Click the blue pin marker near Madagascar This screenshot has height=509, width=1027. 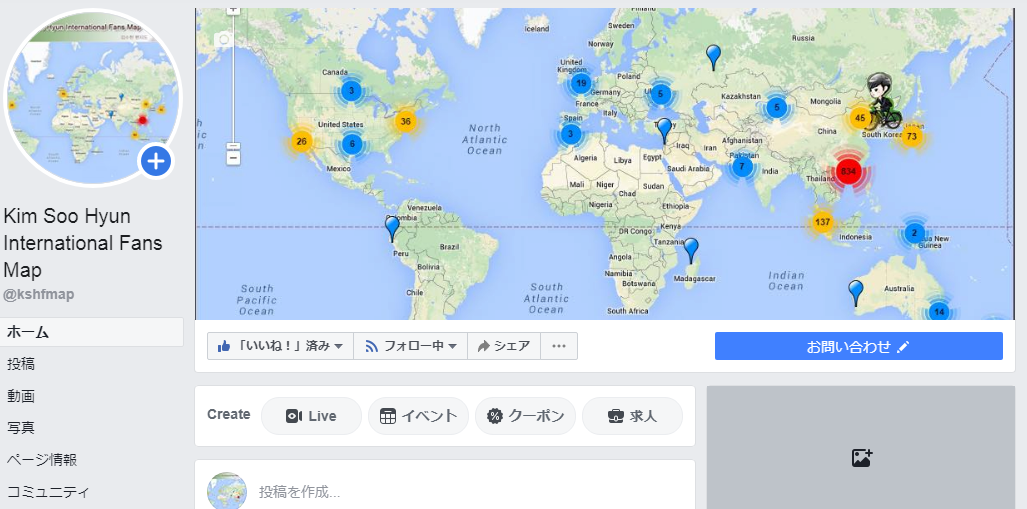click(x=691, y=250)
